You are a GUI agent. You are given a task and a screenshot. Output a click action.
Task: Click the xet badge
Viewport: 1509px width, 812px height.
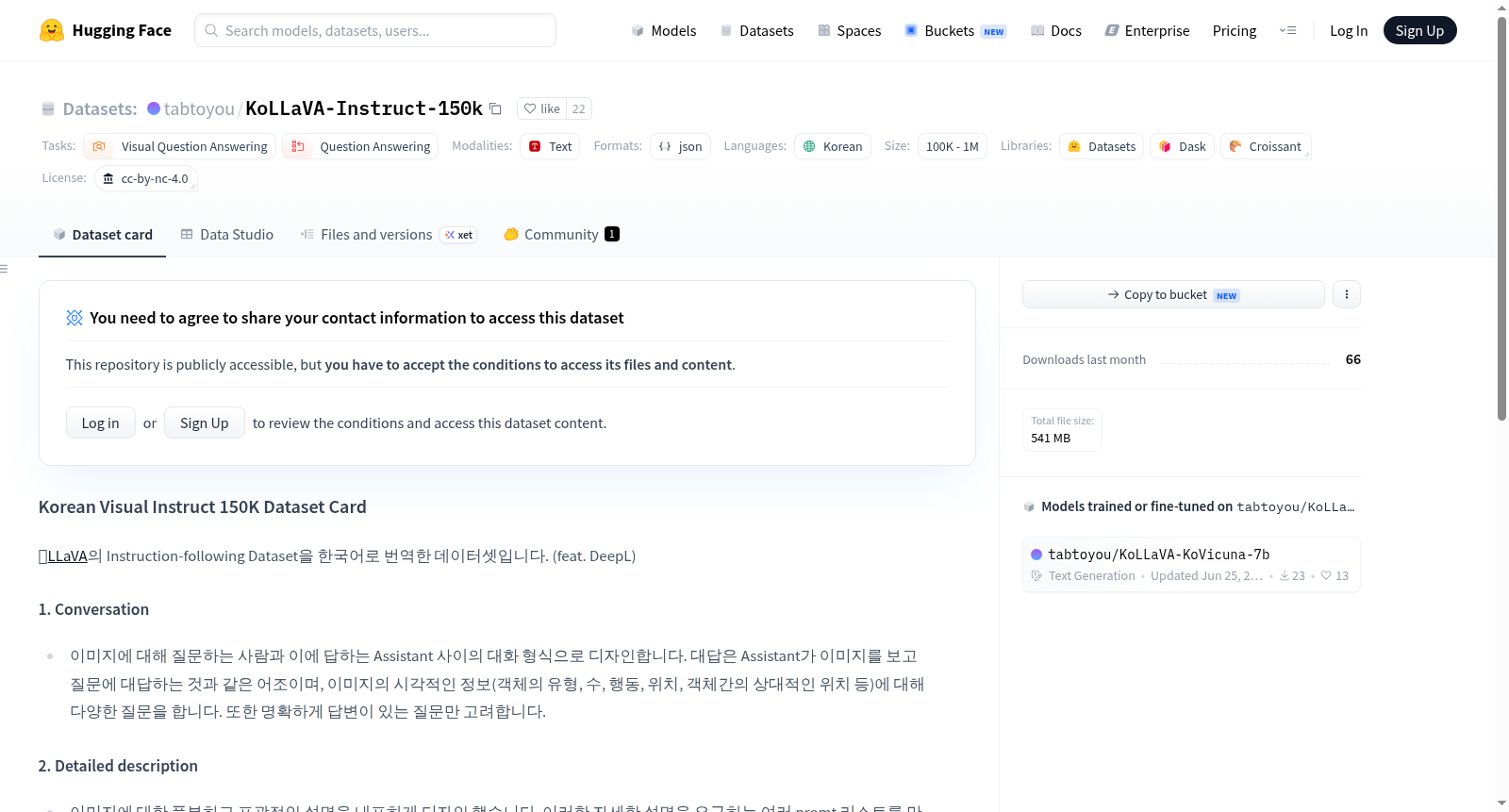click(459, 235)
